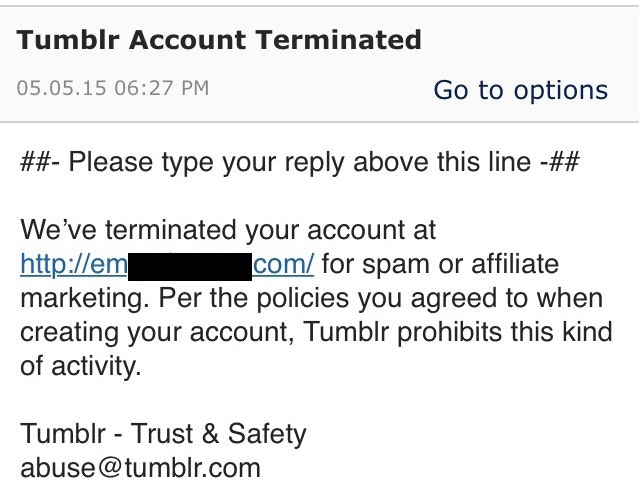This screenshot has width=639, height=501.
Task: Click the line starting with "marketing. Per the policies"
Action: point(311,299)
